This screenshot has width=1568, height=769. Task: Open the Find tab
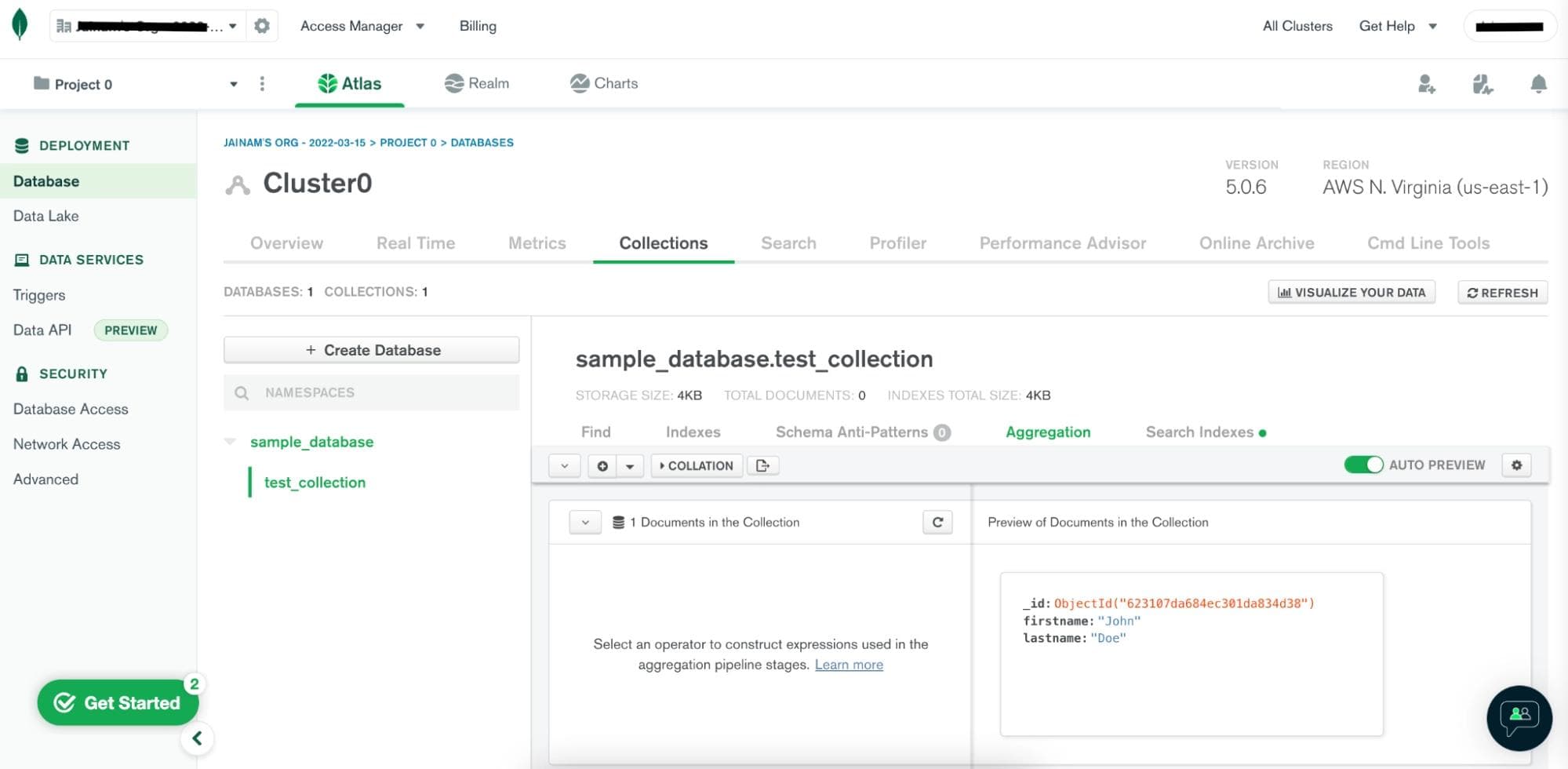pos(595,432)
